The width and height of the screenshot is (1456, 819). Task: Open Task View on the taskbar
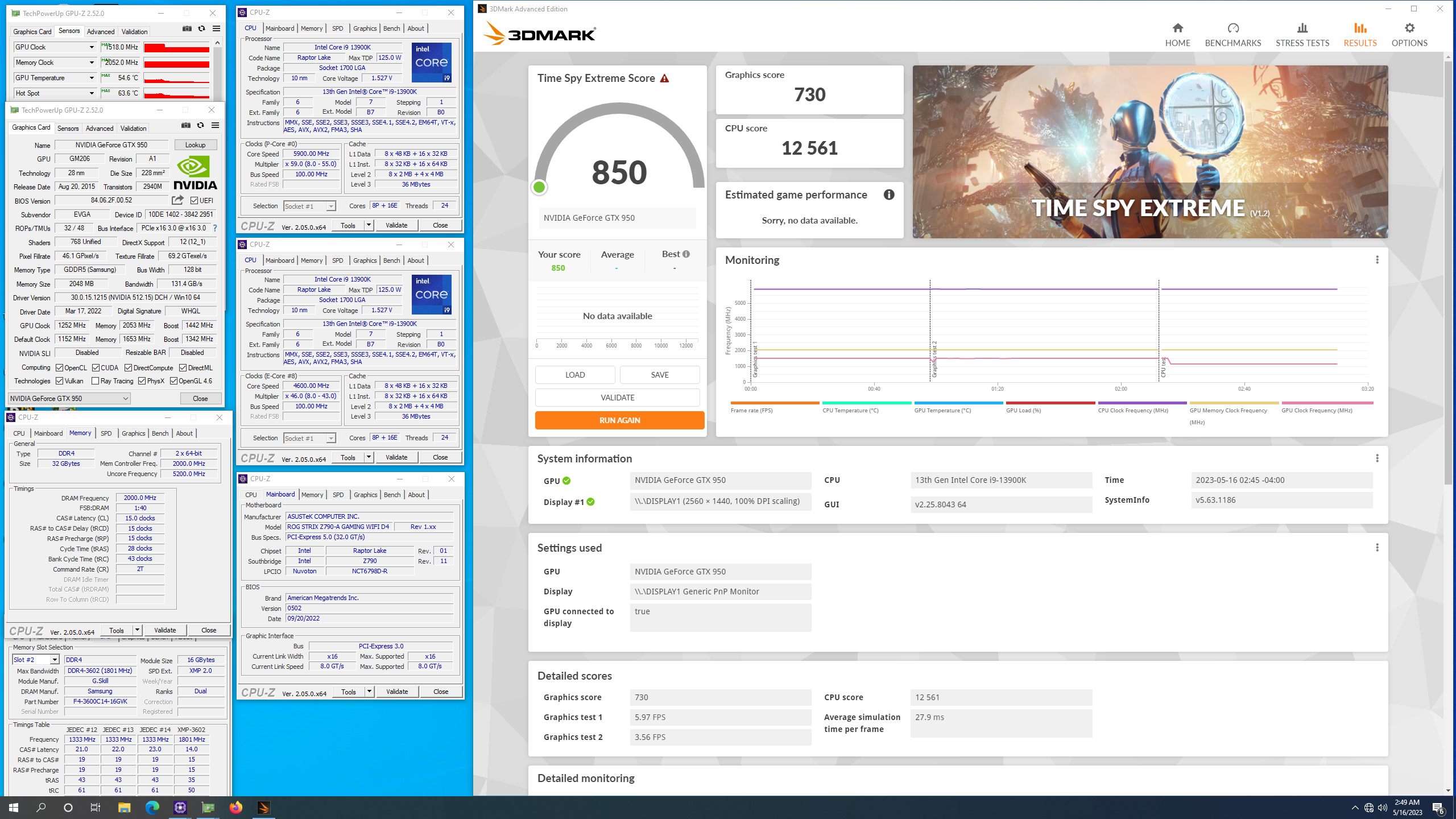coord(96,808)
